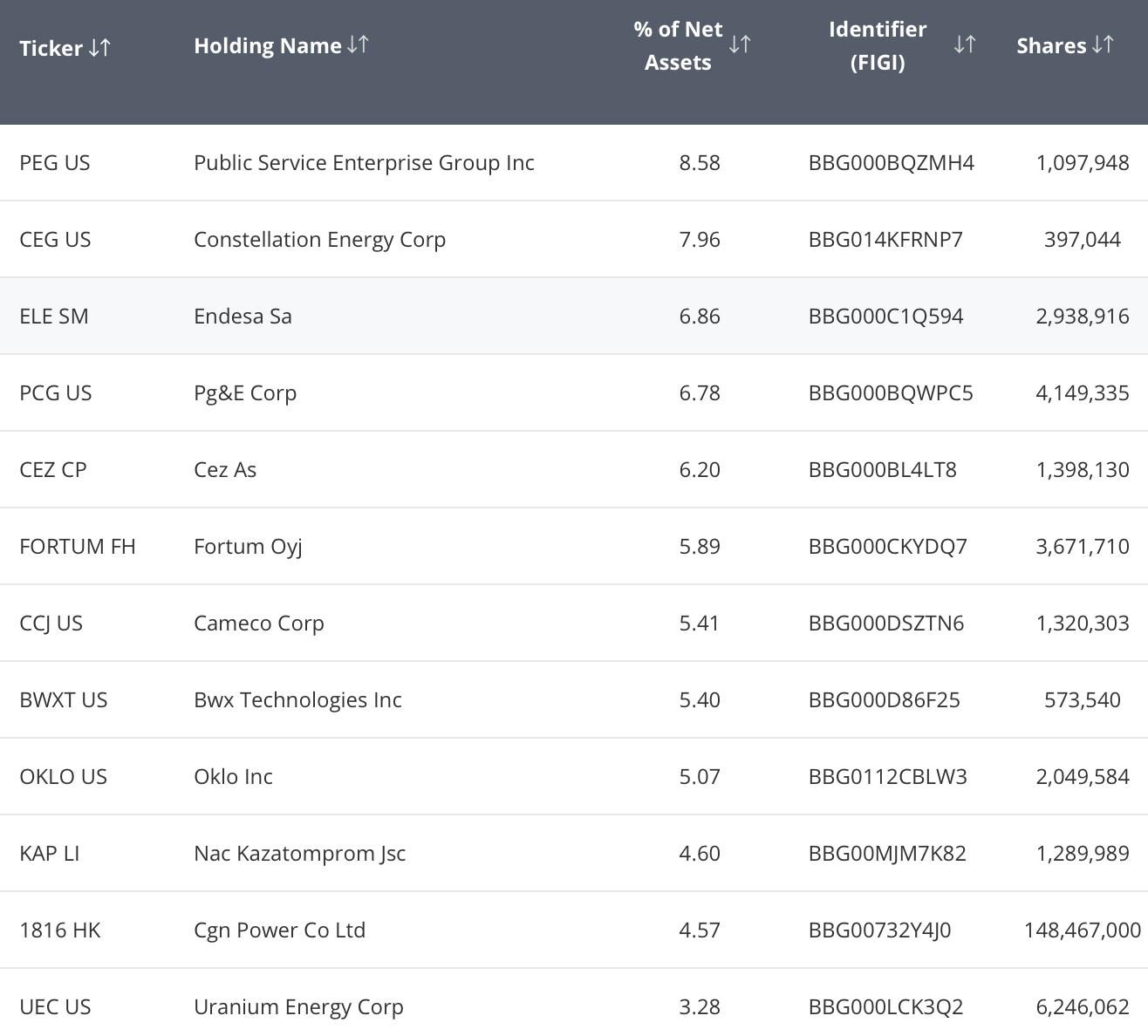
Task: Select value 8.58 in net assets
Action: tap(700, 163)
